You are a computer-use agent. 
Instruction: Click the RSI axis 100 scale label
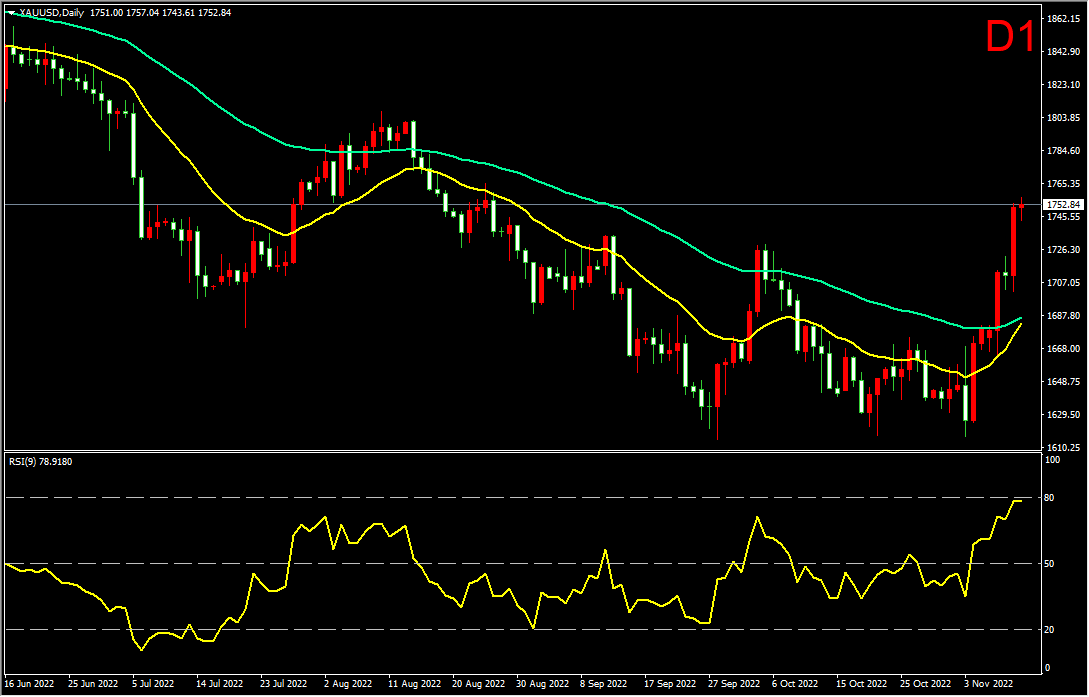1053,460
